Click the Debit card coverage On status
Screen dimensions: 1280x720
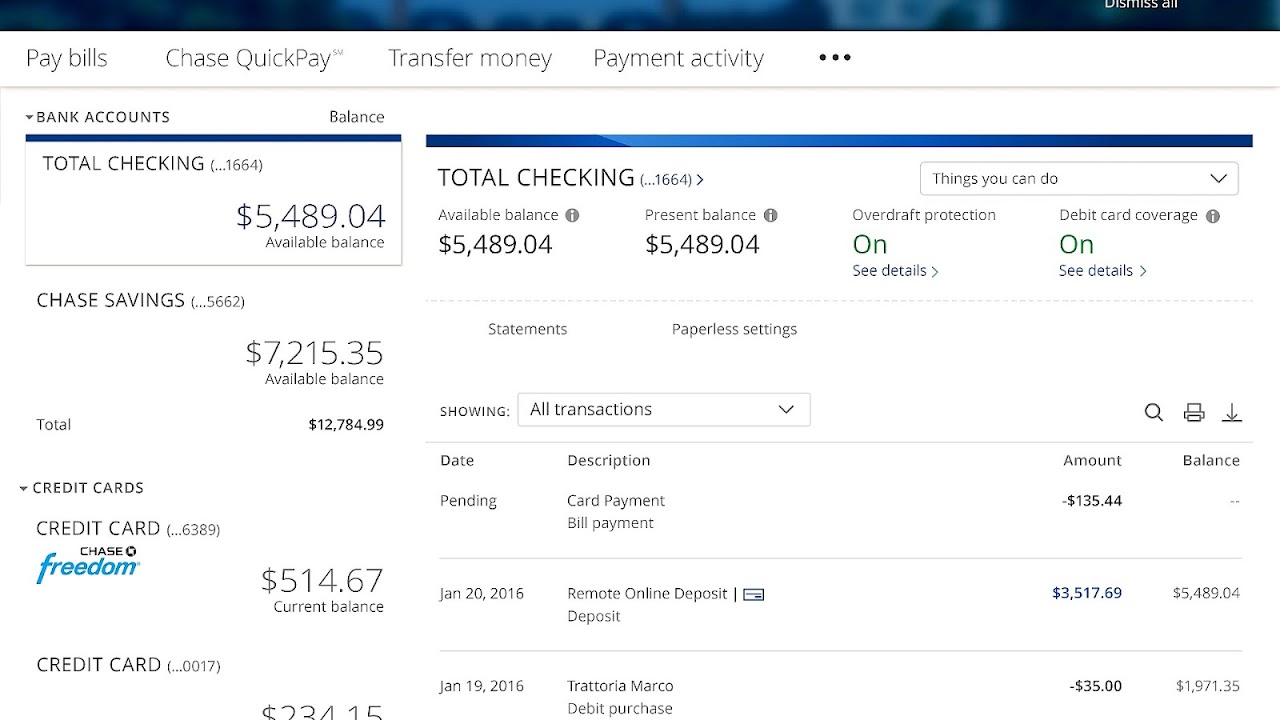tap(1077, 245)
